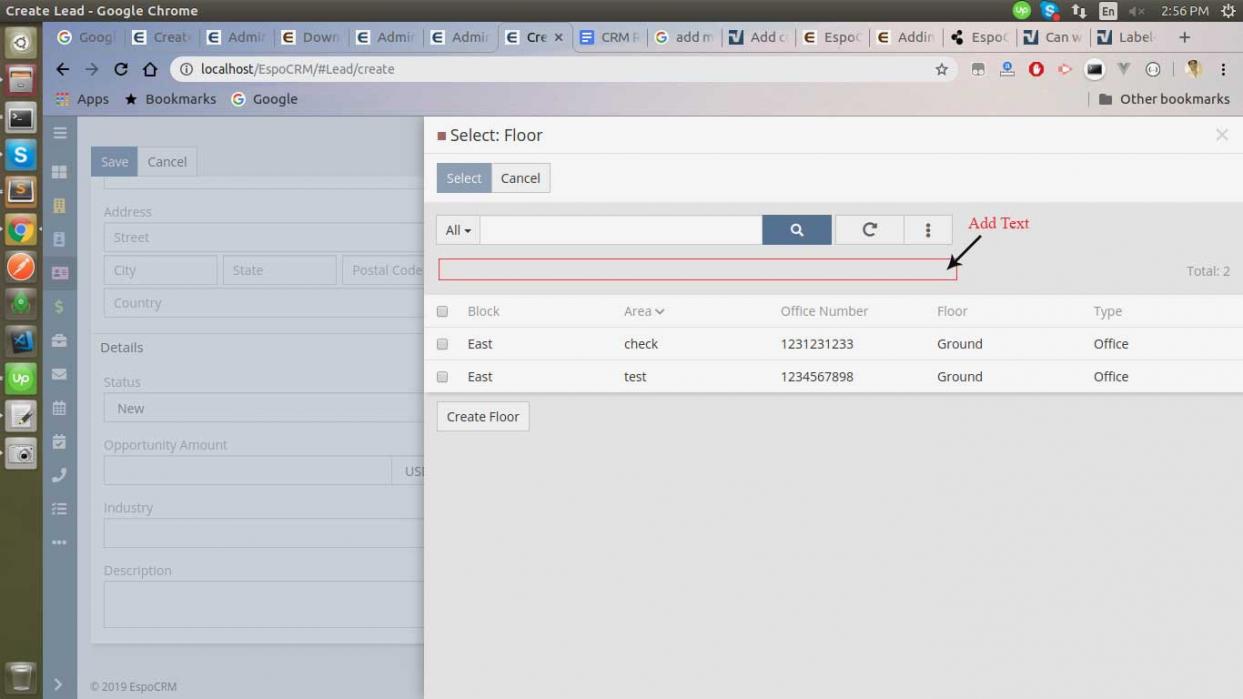The height and width of the screenshot is (699, 1243).
Task: Expand the All filter dropdown
Action: pyautogui.click(x=458, y=230)
